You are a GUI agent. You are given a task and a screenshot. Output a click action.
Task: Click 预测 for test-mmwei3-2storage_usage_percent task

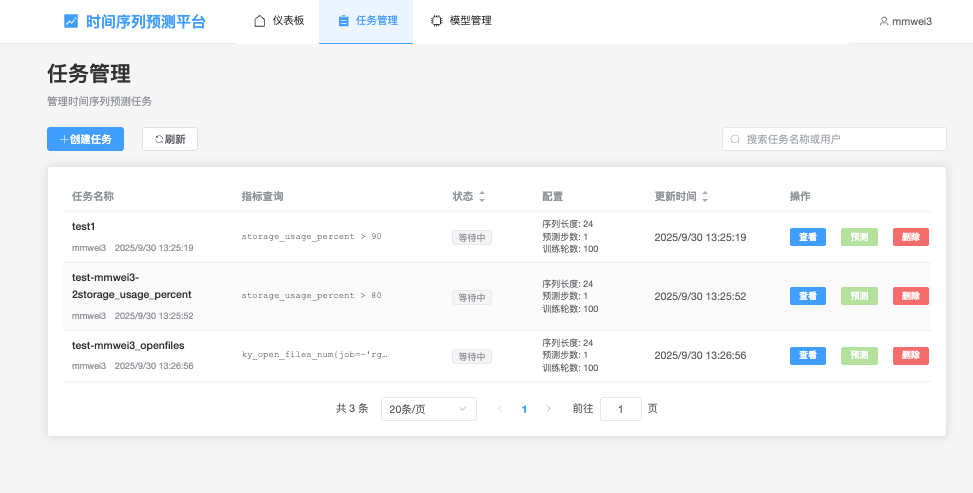pos(859,296)
